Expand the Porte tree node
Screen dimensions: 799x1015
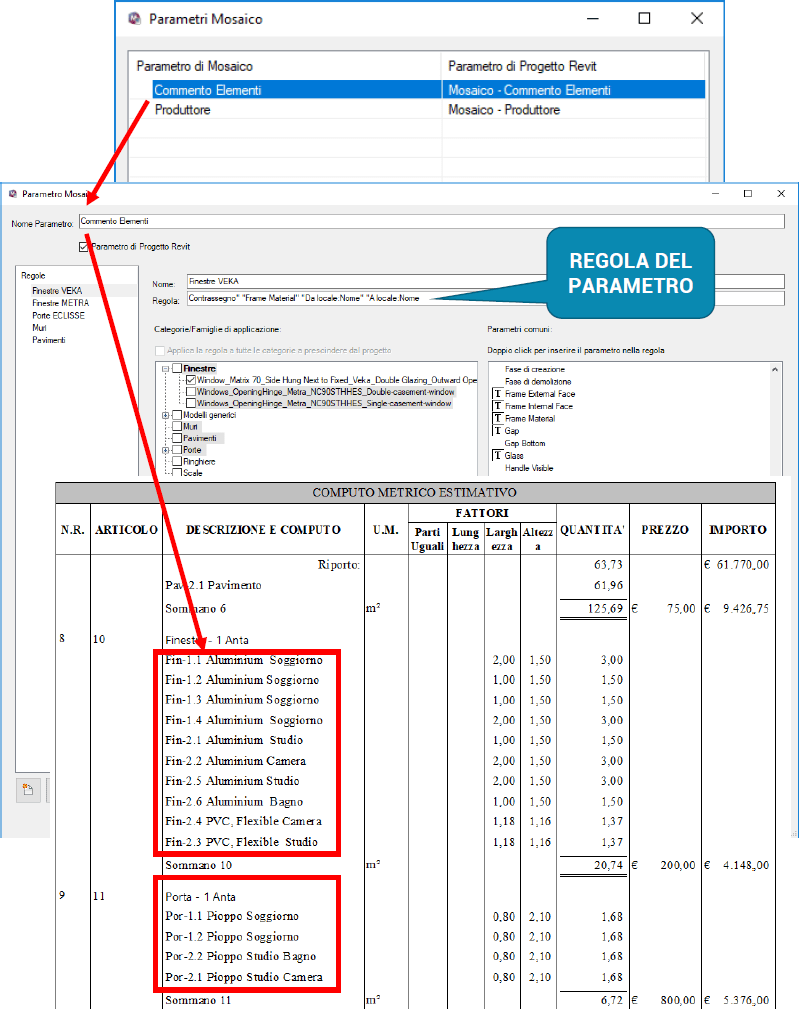[x=166, y=450]
